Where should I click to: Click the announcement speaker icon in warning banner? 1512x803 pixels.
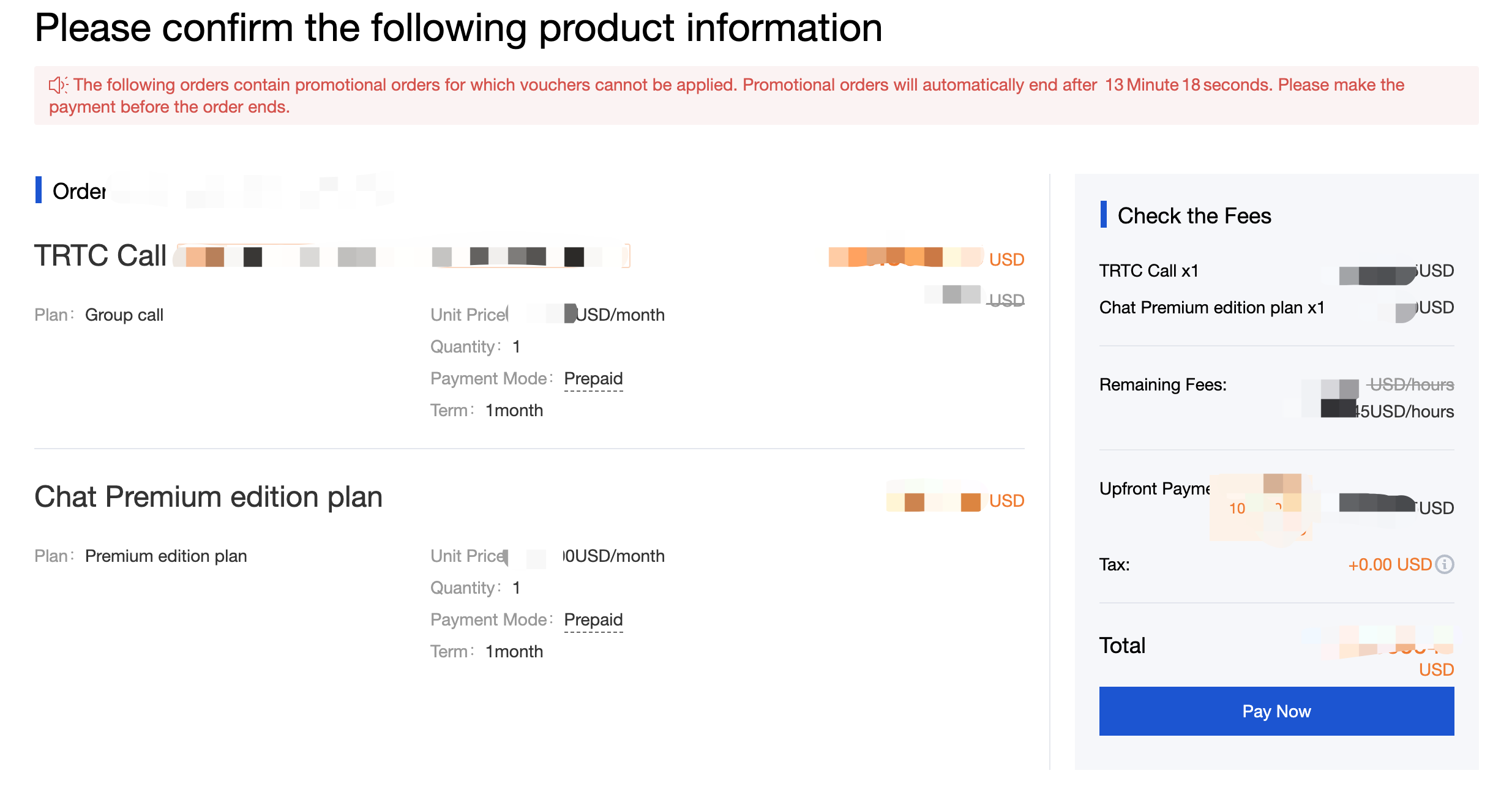pos(58,84)
